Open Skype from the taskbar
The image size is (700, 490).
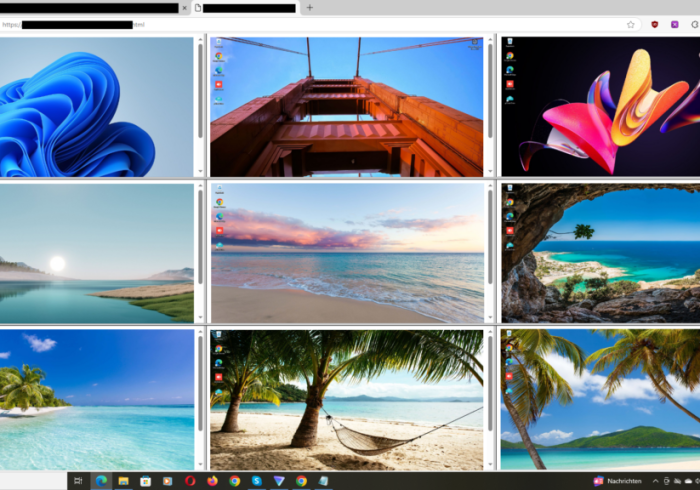tap(257, 481)
